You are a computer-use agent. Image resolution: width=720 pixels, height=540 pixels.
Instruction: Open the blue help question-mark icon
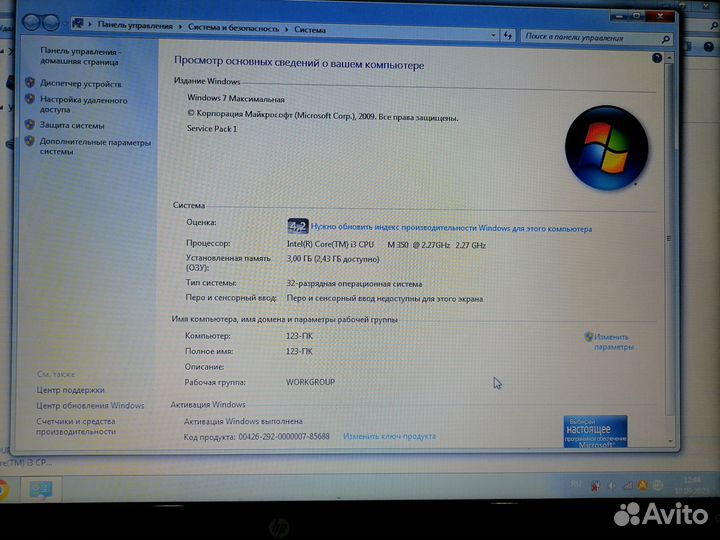(657, 58)
